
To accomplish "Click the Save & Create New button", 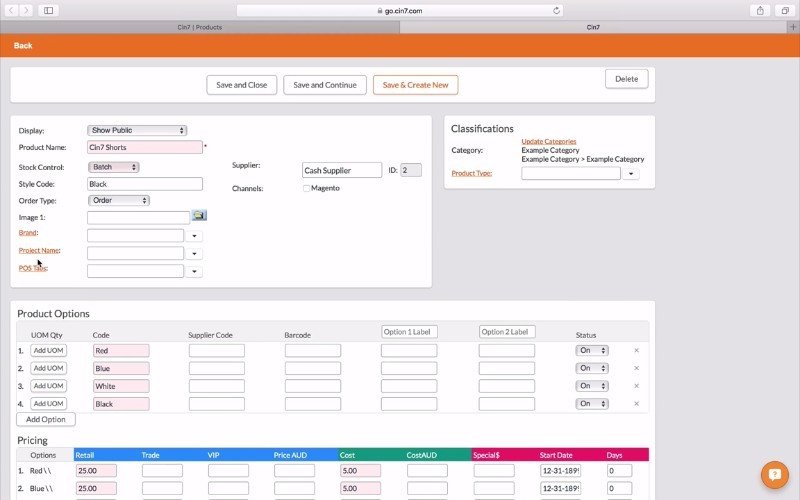I will [415, 85].
